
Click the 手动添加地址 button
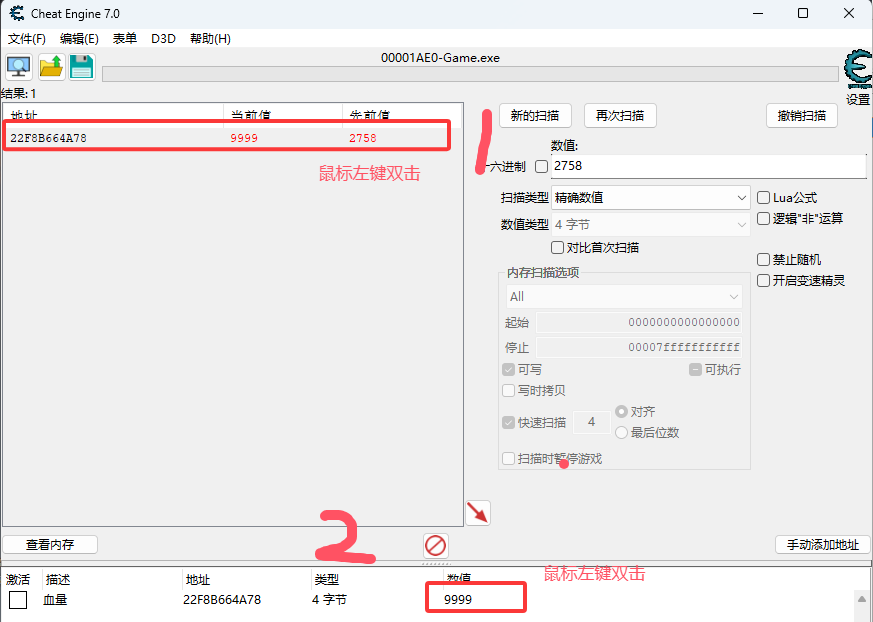[822, 545]
